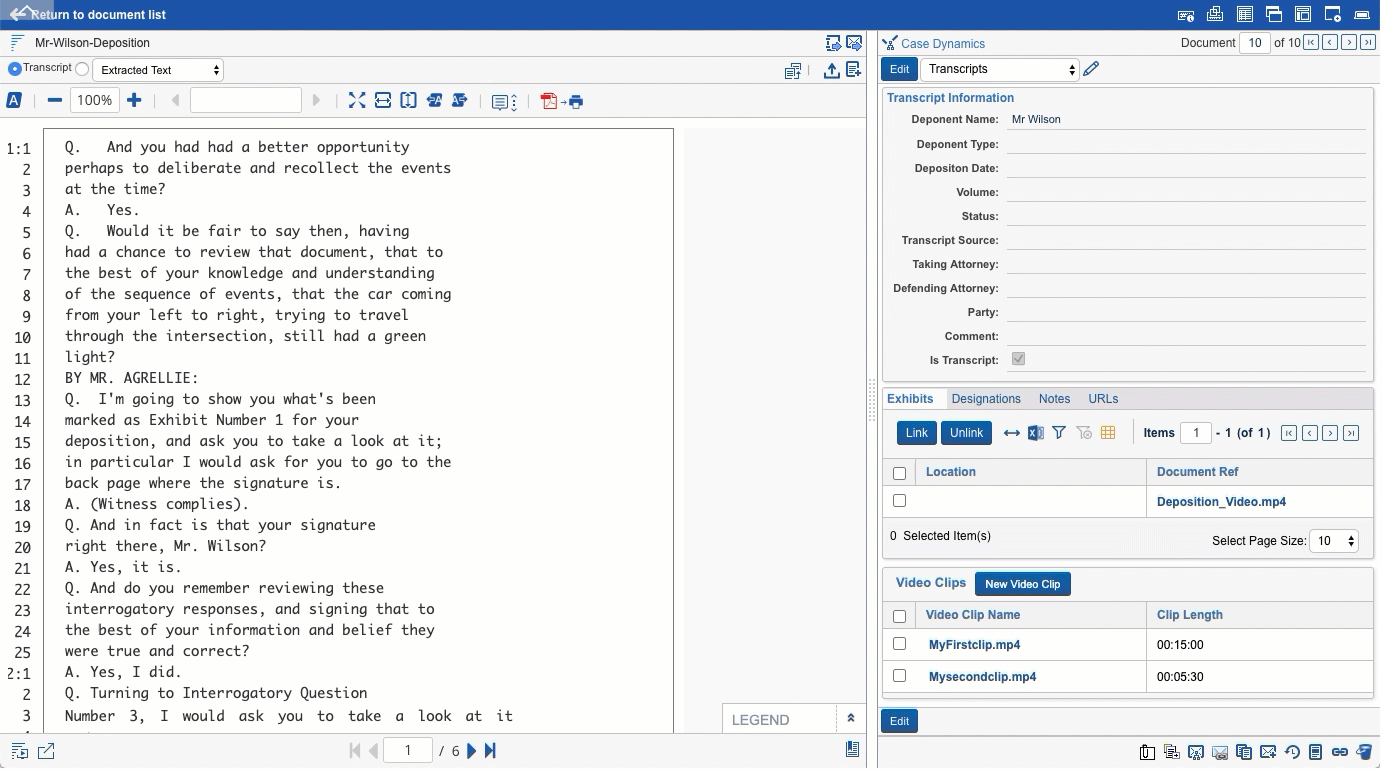Viewport: 1382px width, 771px height.
Task: Click the envelope share icon beside Mr-Wilson-Deposition
Action: 854,43
